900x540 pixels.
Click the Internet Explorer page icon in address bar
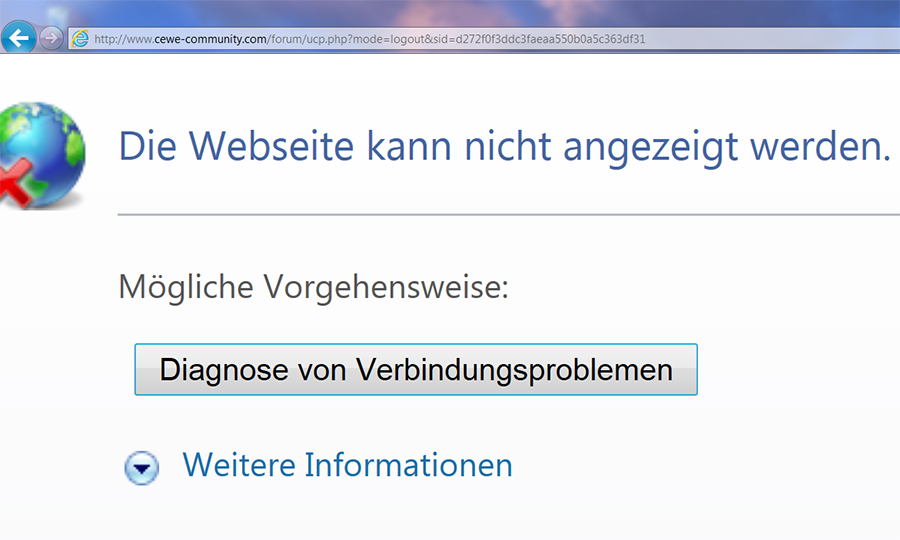click(80, 39)
